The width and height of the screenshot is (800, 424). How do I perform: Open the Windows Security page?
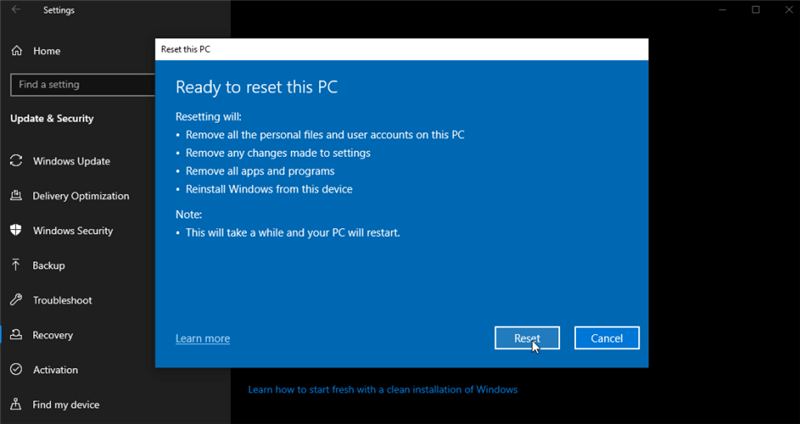click(x=73, y=231)
